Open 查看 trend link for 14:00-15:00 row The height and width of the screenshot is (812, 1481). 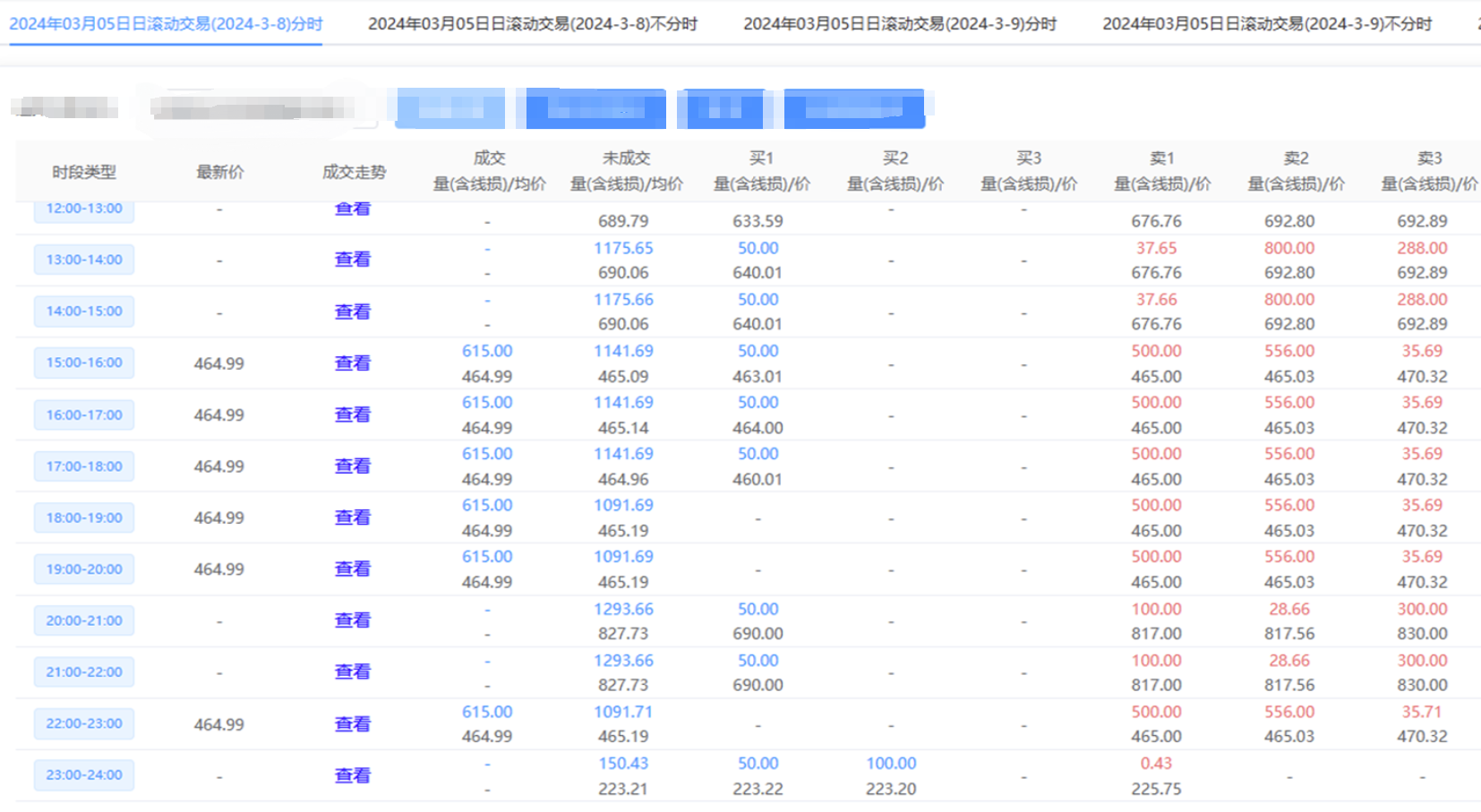point(352,312)
